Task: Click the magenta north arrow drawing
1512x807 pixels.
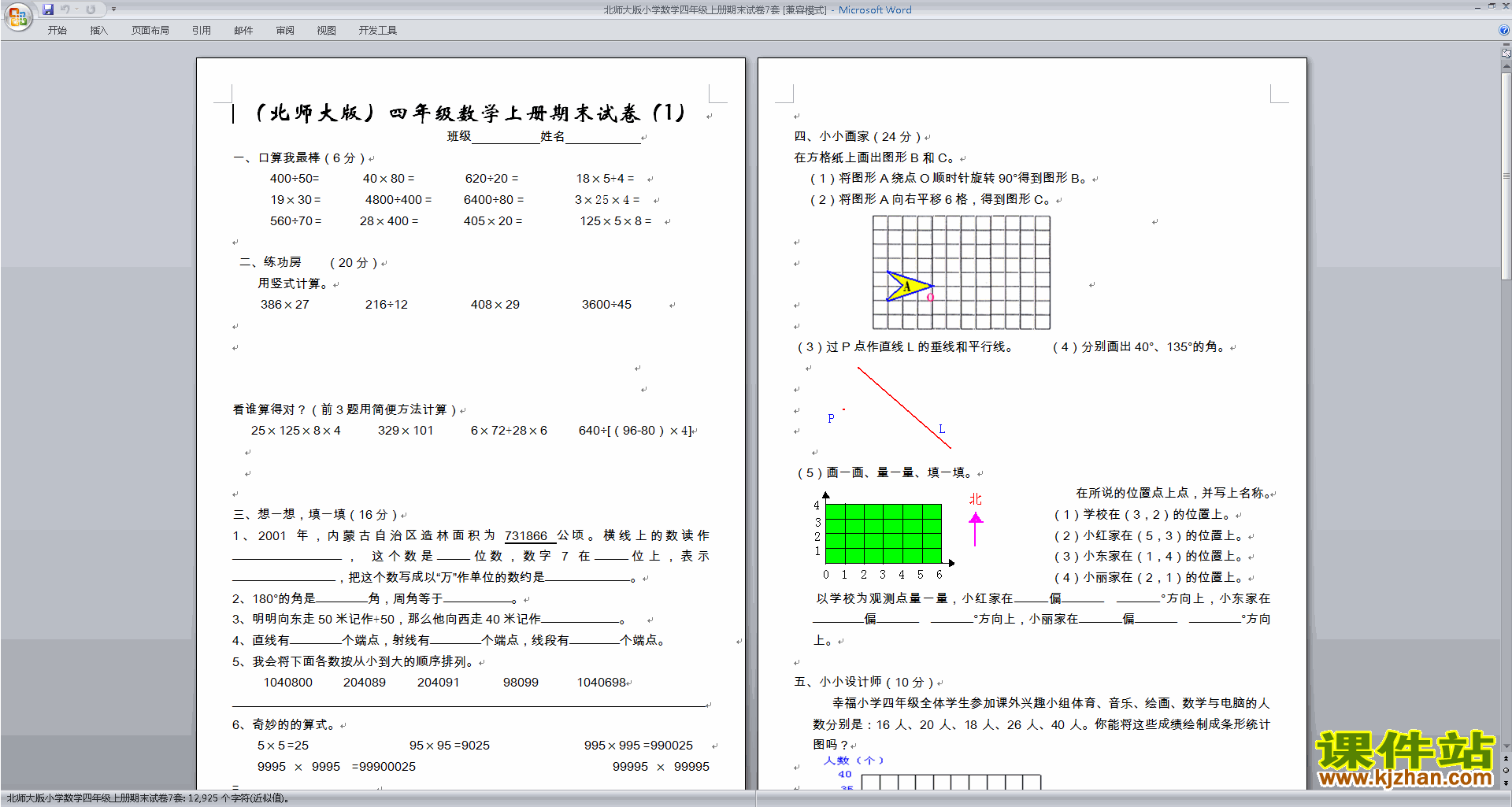Action: pyautogui.click(x=976, y=529)
